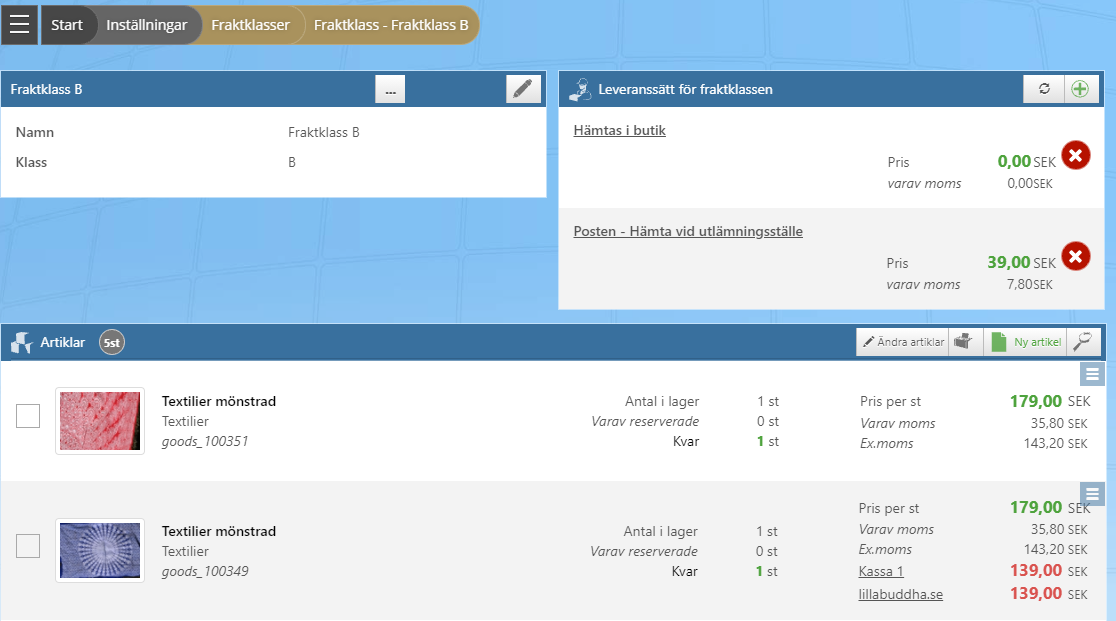This screenshot has height=621, width=1116.
Task: Go to the Start breadcrumb
Action: 67,25
